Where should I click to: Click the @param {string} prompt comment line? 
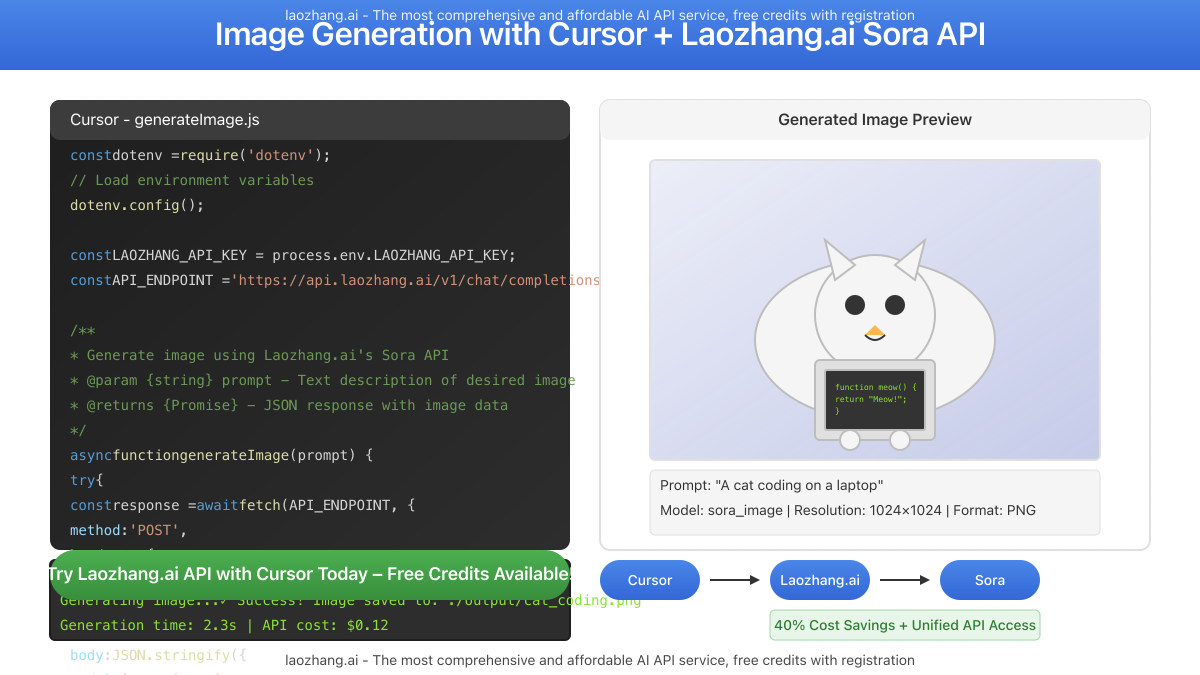pyautogui.click(x=323, y=380)
